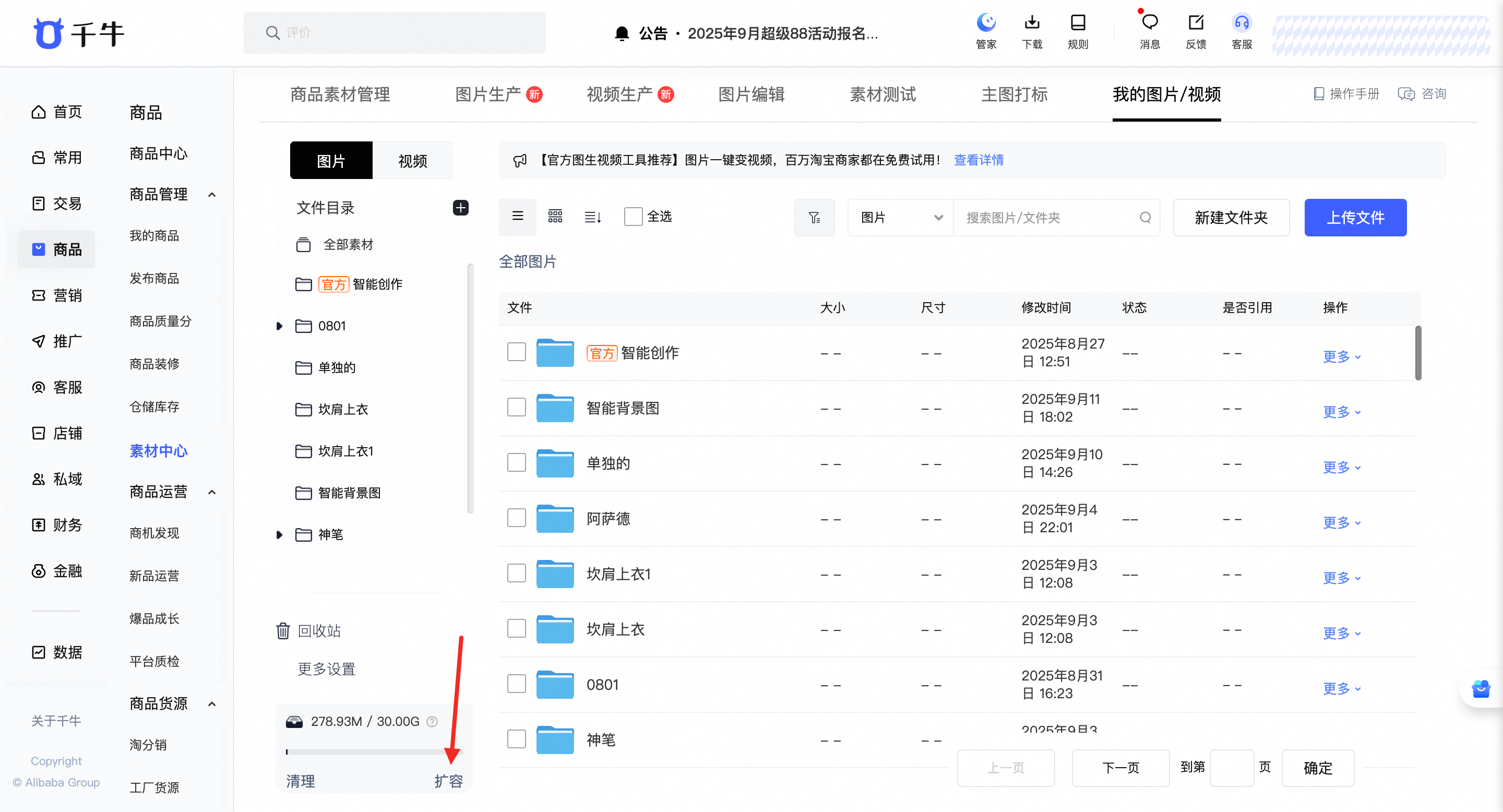Switch to 商品素材管理 tab
The width and height of the screenshot is (1503, 812).
pyautogui.click(x=340, y=94)
